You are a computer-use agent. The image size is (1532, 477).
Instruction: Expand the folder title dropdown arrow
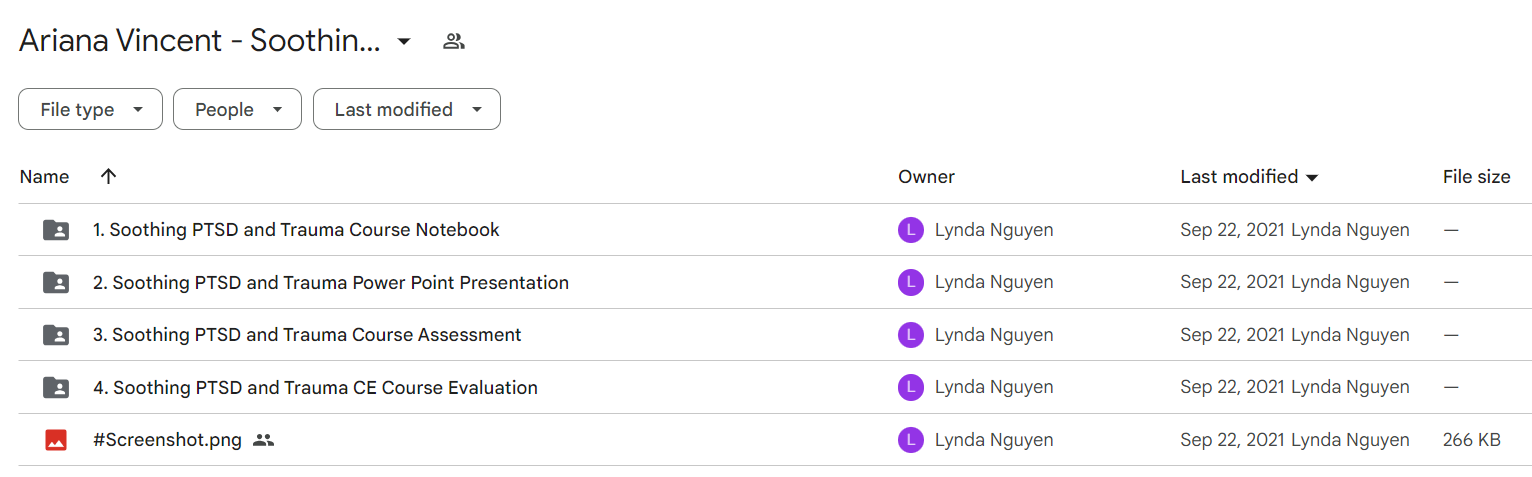point(404,41)
